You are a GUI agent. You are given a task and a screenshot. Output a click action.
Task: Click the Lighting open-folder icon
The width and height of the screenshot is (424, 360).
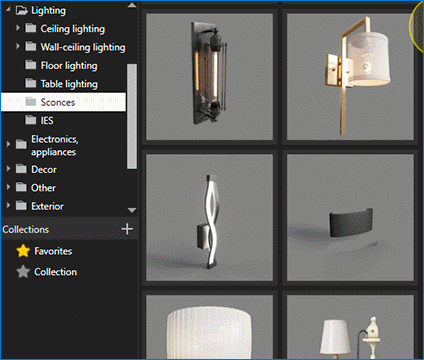pyautogui.click(x=22, y=10)
